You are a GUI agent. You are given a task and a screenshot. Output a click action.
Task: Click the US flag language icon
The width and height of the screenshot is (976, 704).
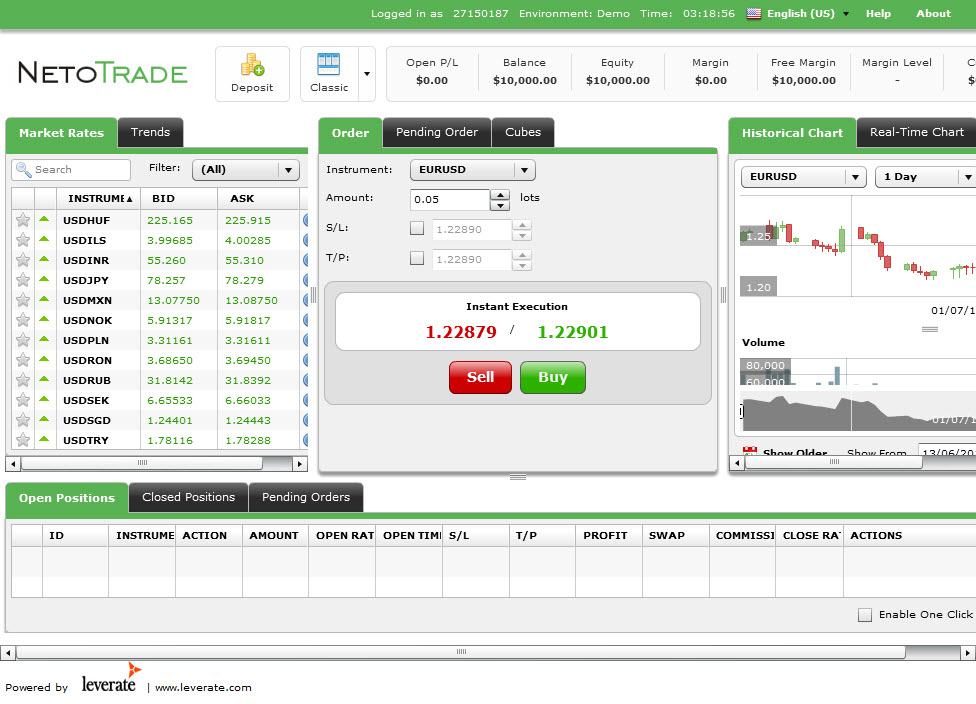[x=754, y=14]
